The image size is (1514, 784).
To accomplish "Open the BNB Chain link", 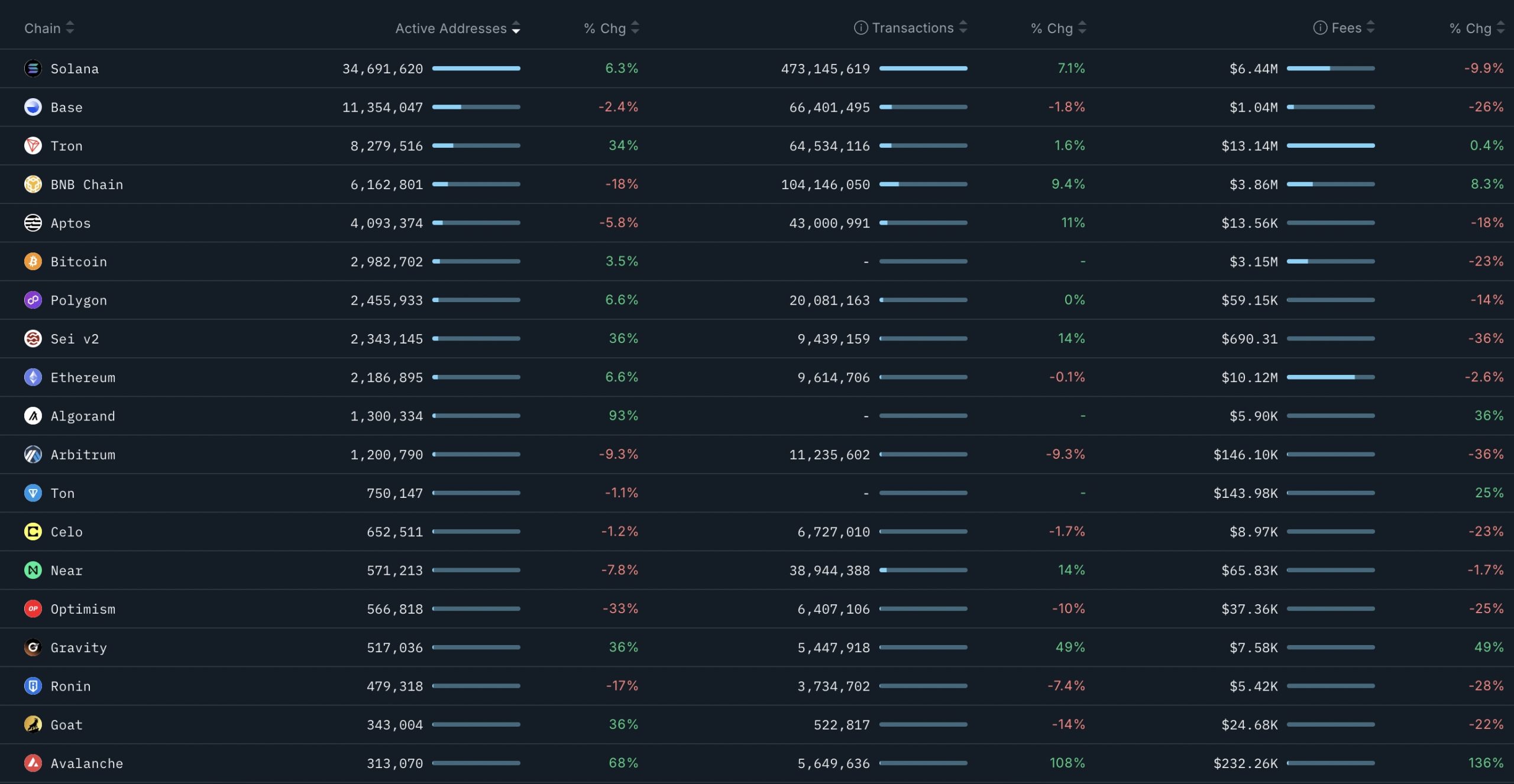I will (87, 184).
